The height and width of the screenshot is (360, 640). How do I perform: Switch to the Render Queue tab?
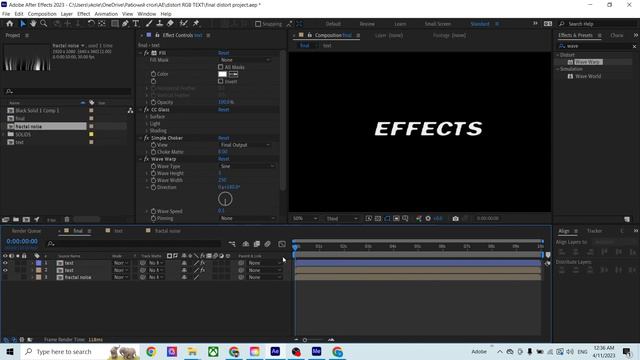tap(26, 231)
